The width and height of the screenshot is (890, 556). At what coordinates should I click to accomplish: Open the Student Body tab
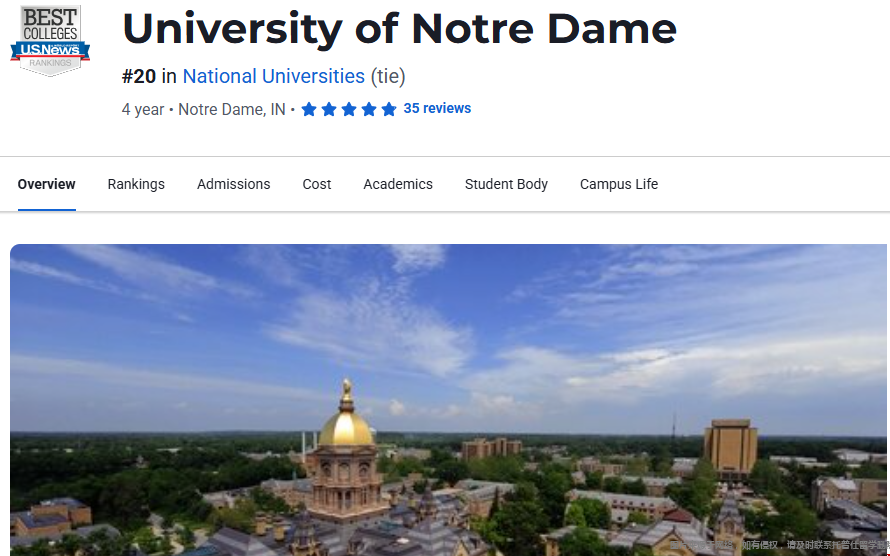[x=506, y=184]
